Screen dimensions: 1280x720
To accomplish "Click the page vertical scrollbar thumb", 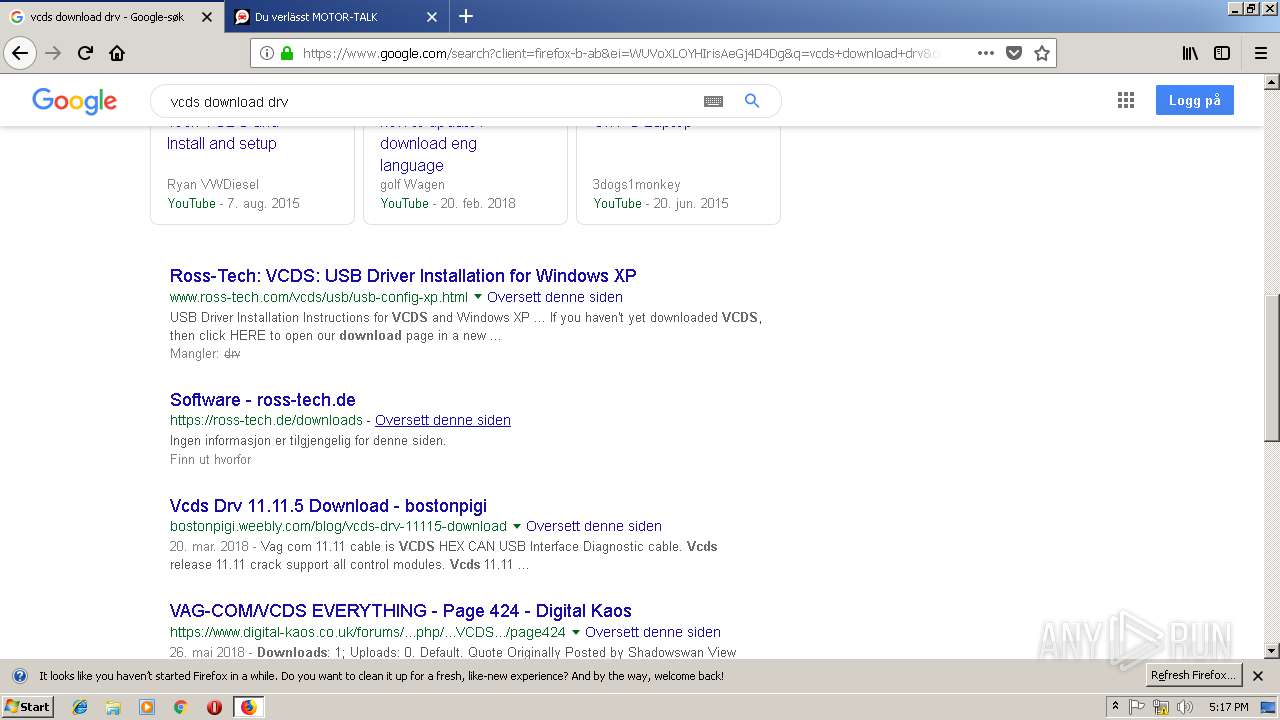I will click(1271, 367).
